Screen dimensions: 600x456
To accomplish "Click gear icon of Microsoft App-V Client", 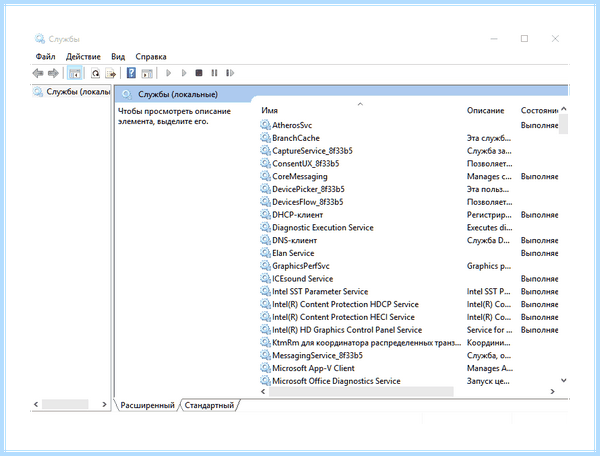I will 265,368.
